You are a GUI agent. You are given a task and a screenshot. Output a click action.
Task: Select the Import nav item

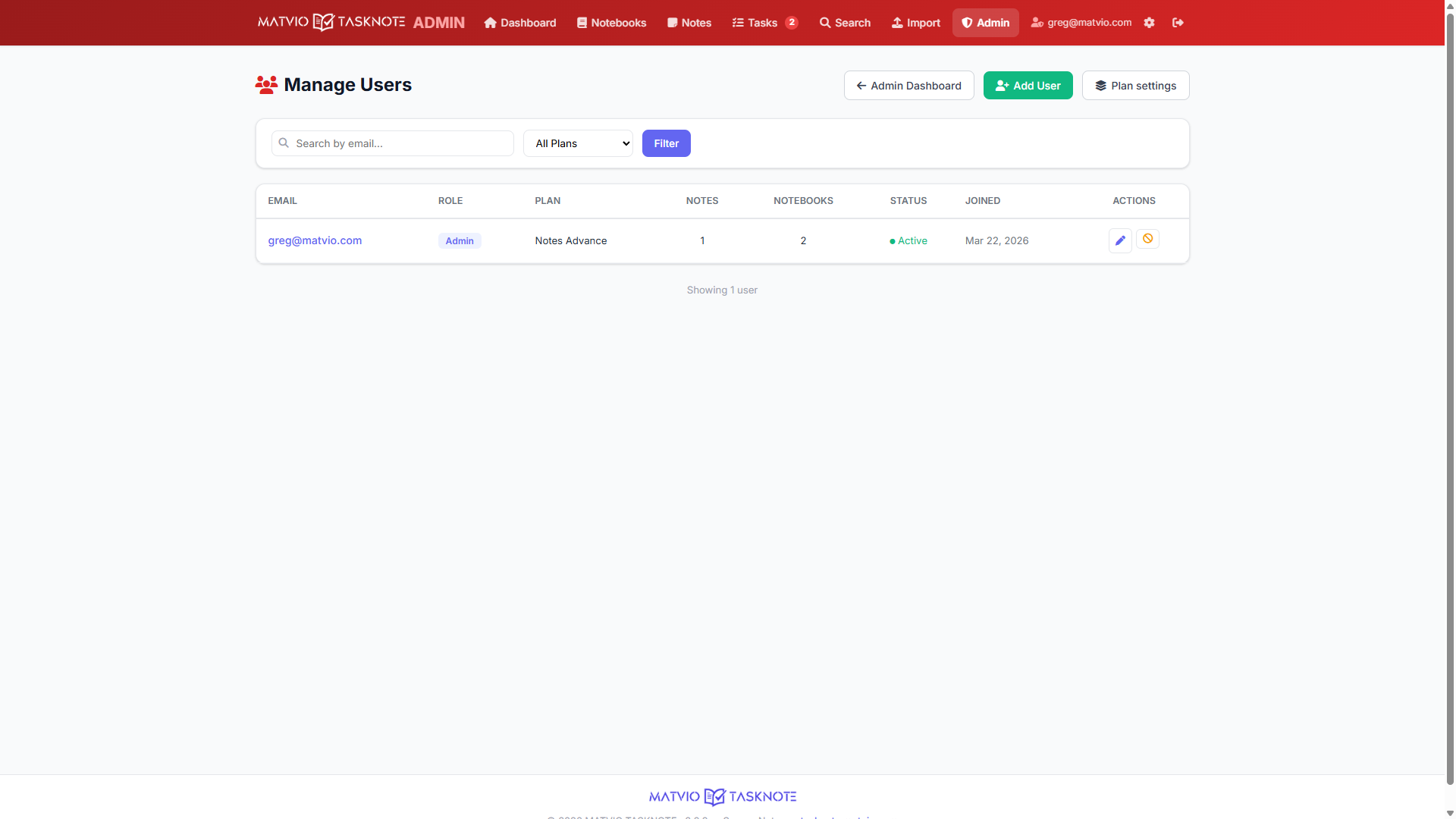[x=915, y=23]
